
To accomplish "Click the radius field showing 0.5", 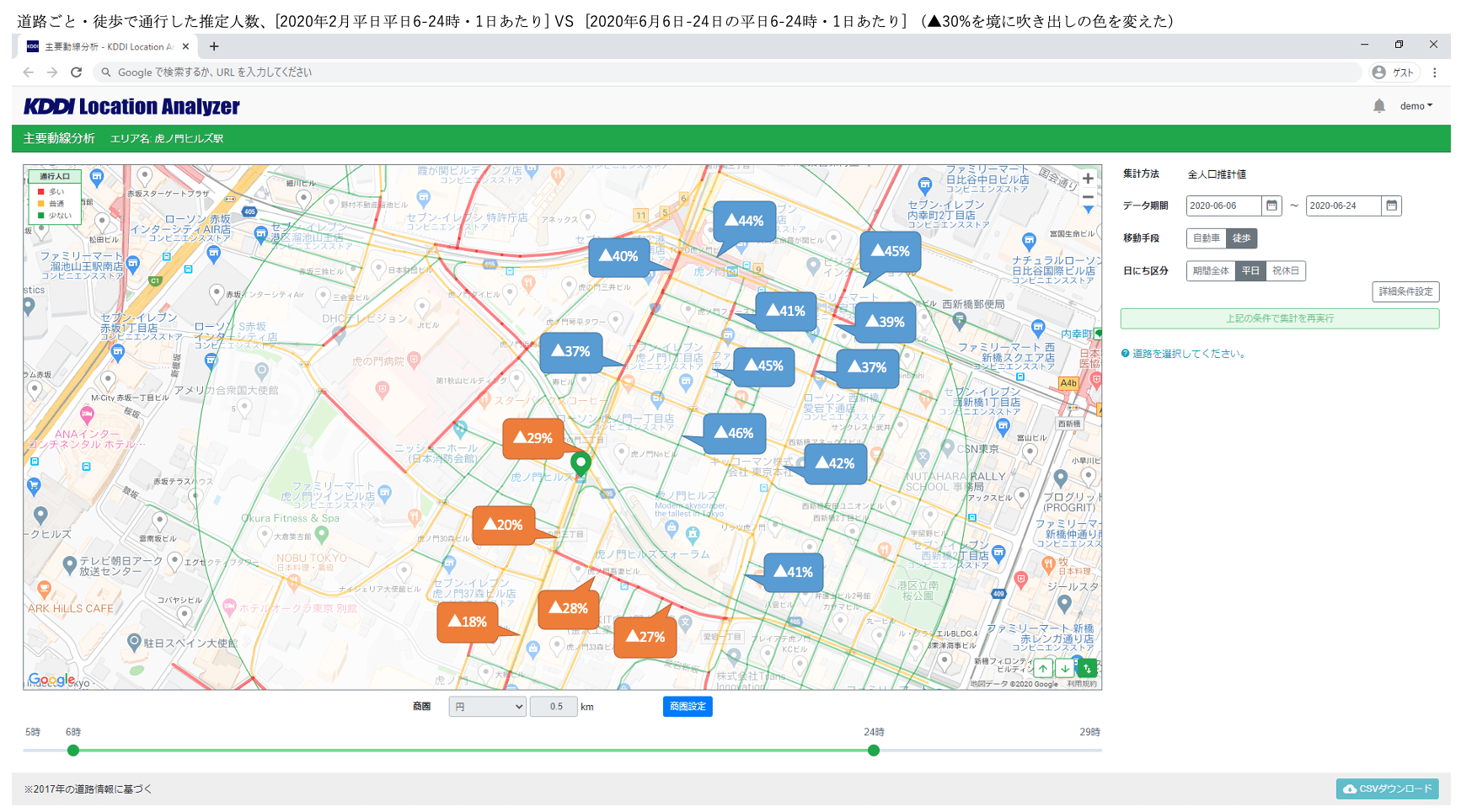I will click(554, 707).
